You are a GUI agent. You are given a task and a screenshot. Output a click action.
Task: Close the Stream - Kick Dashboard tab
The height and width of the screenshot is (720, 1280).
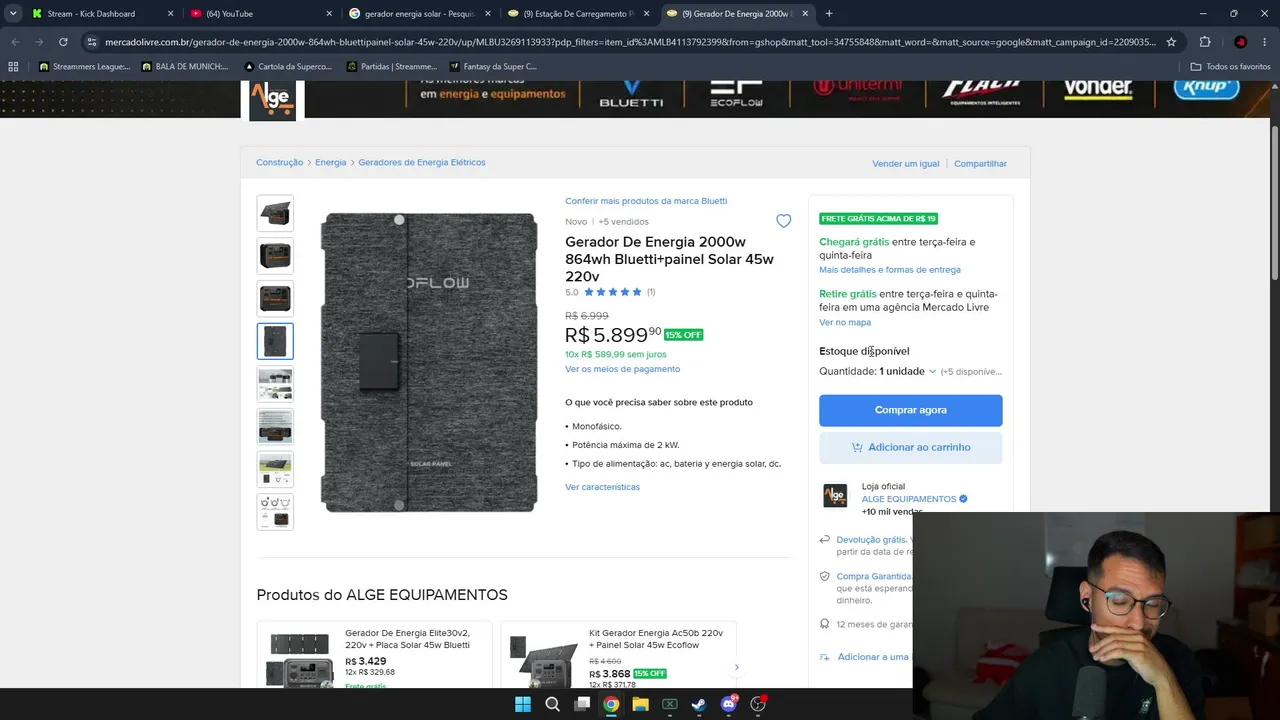170,14
